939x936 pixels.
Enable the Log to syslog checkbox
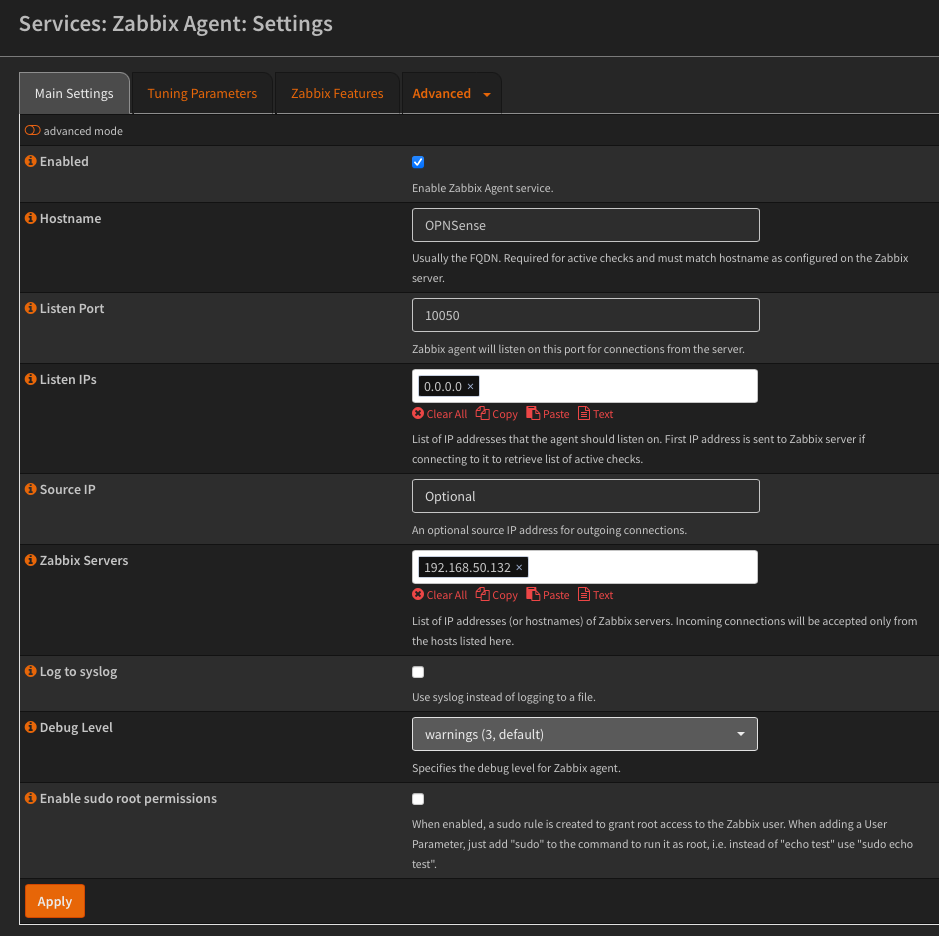point(417,671)
